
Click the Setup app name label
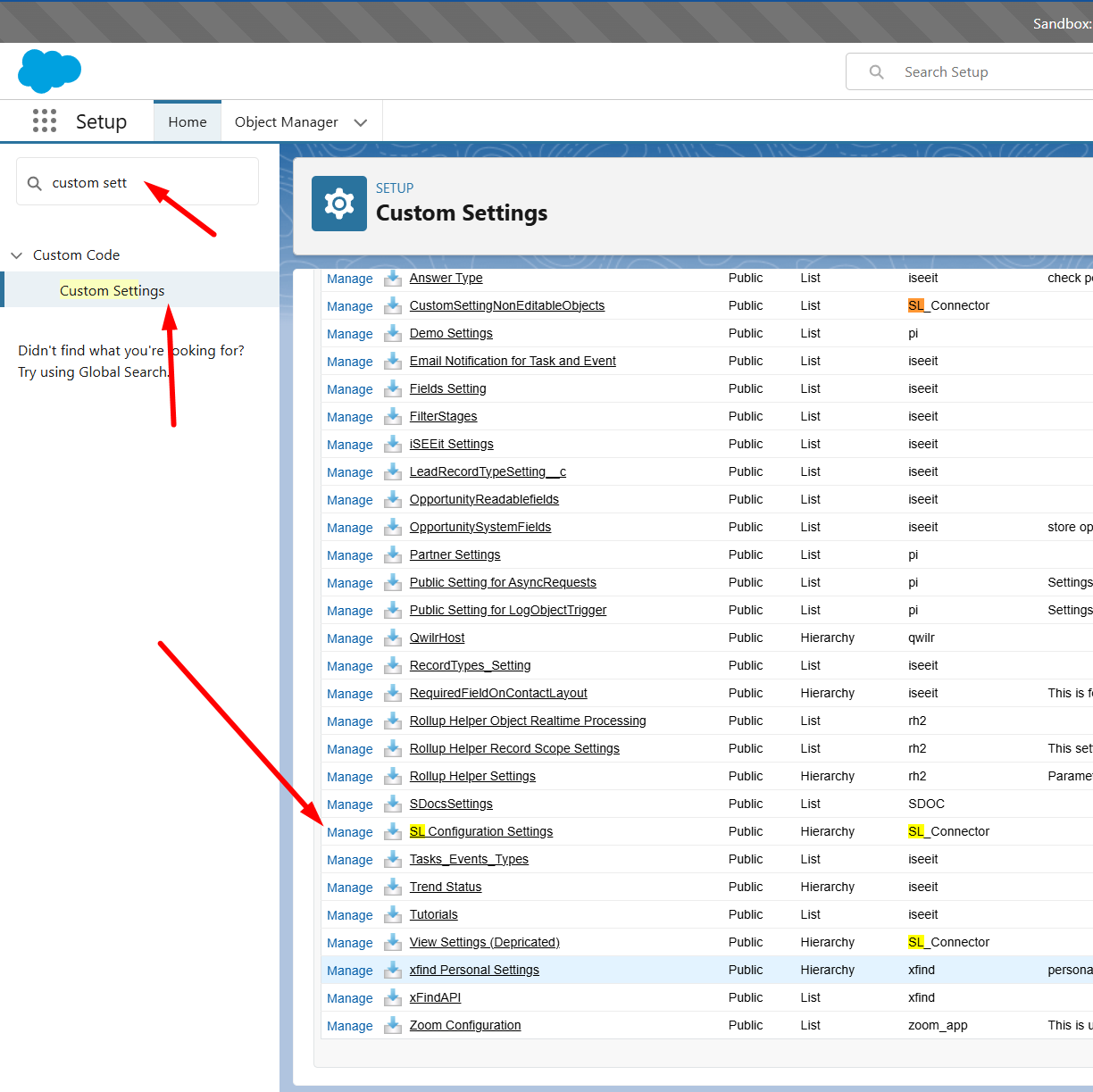(x=101, y=121)
